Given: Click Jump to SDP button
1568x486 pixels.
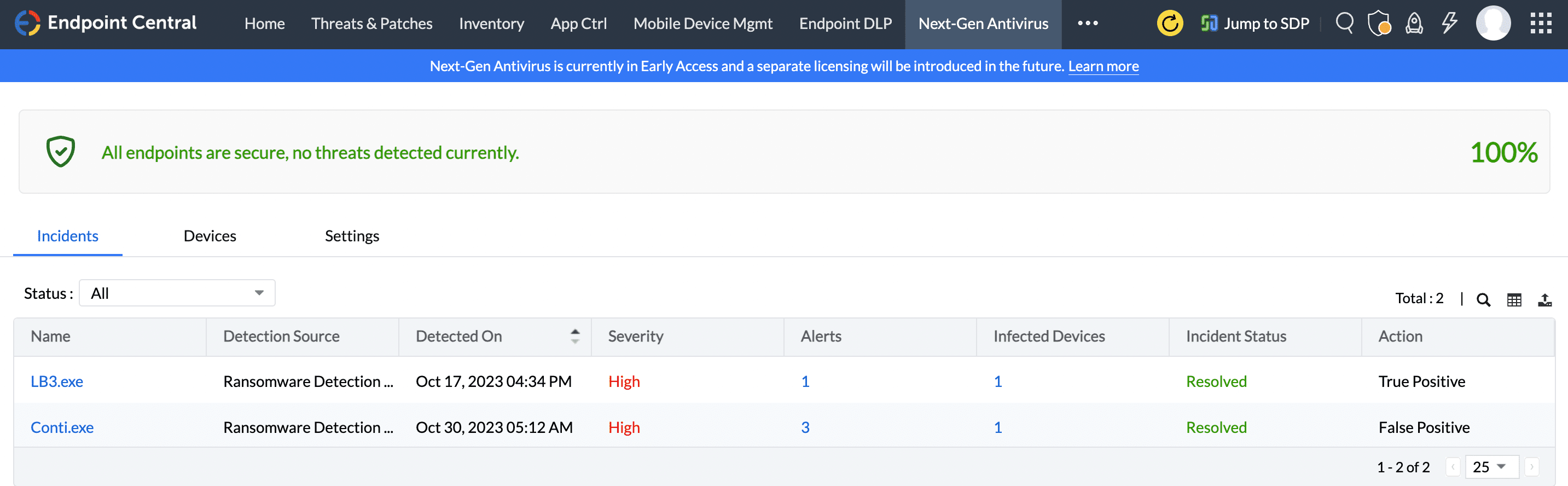Looking at the screenshot, I should [1255, 24].
